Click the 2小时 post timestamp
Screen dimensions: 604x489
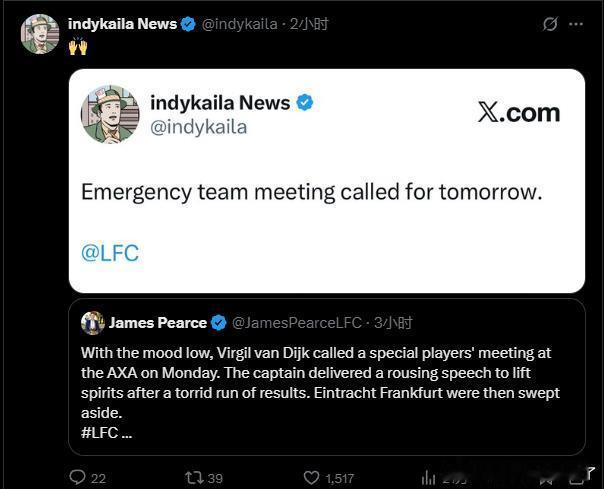(309, 24)
